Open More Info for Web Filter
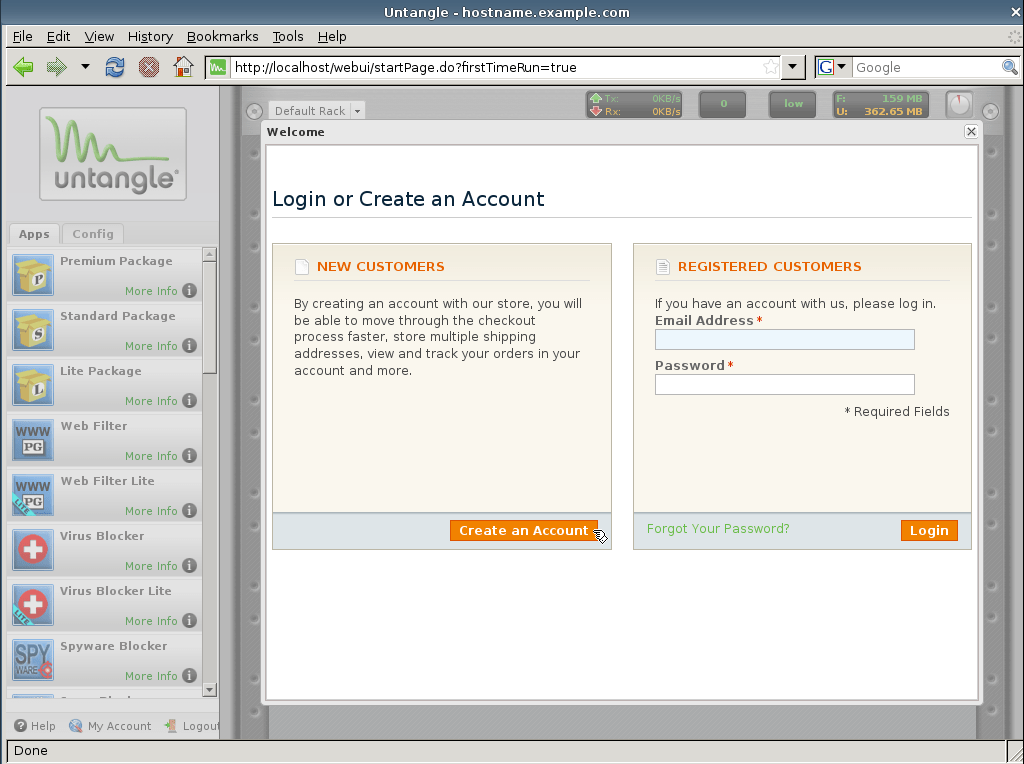This screenshot has width=1024, height=764. 151,455
